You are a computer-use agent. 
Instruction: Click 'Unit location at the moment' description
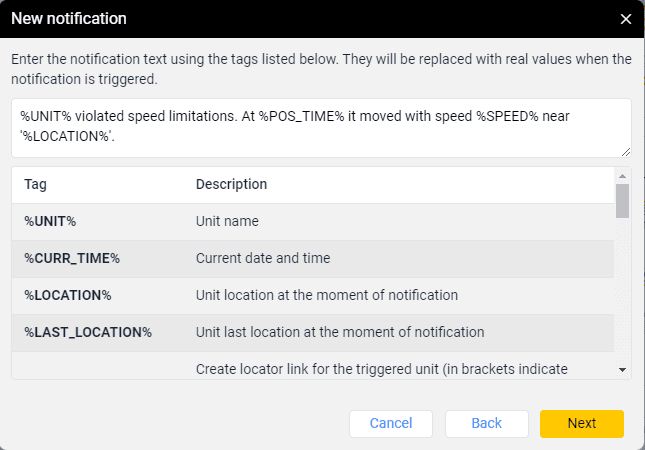326,295
